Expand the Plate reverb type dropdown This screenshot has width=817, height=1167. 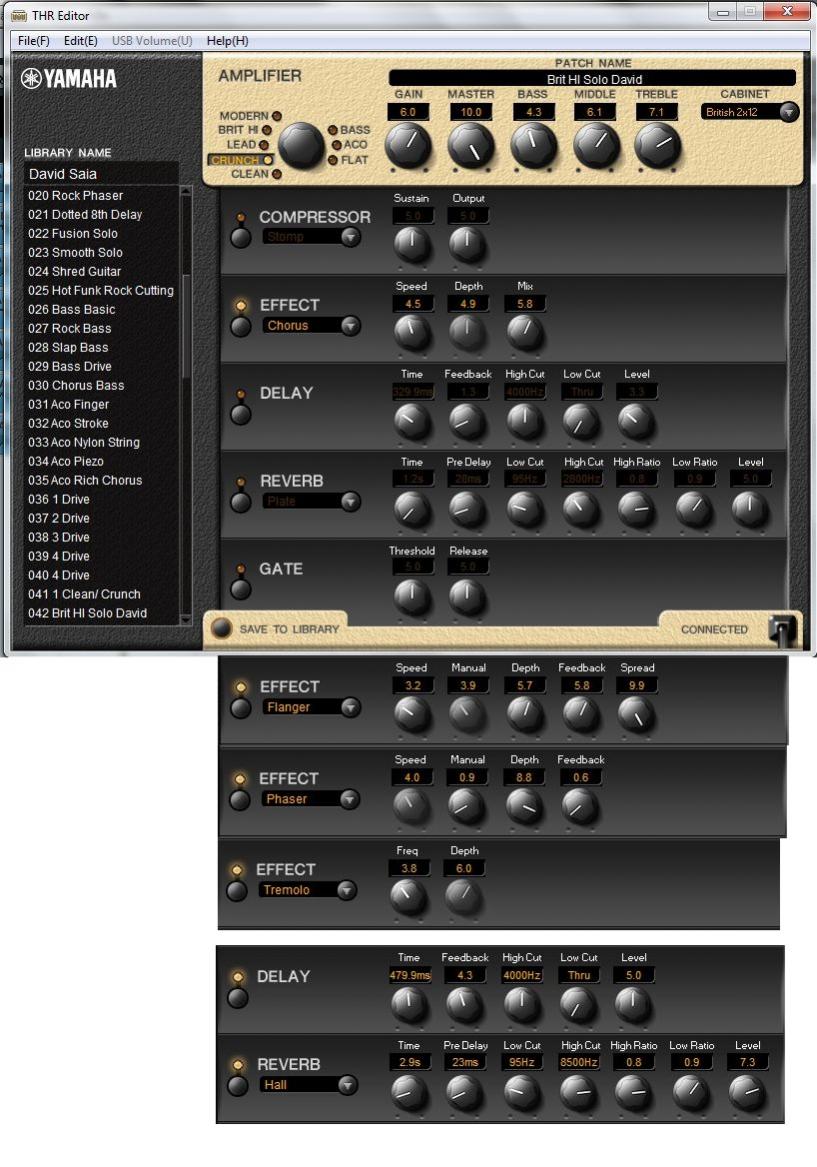[312, 501]
